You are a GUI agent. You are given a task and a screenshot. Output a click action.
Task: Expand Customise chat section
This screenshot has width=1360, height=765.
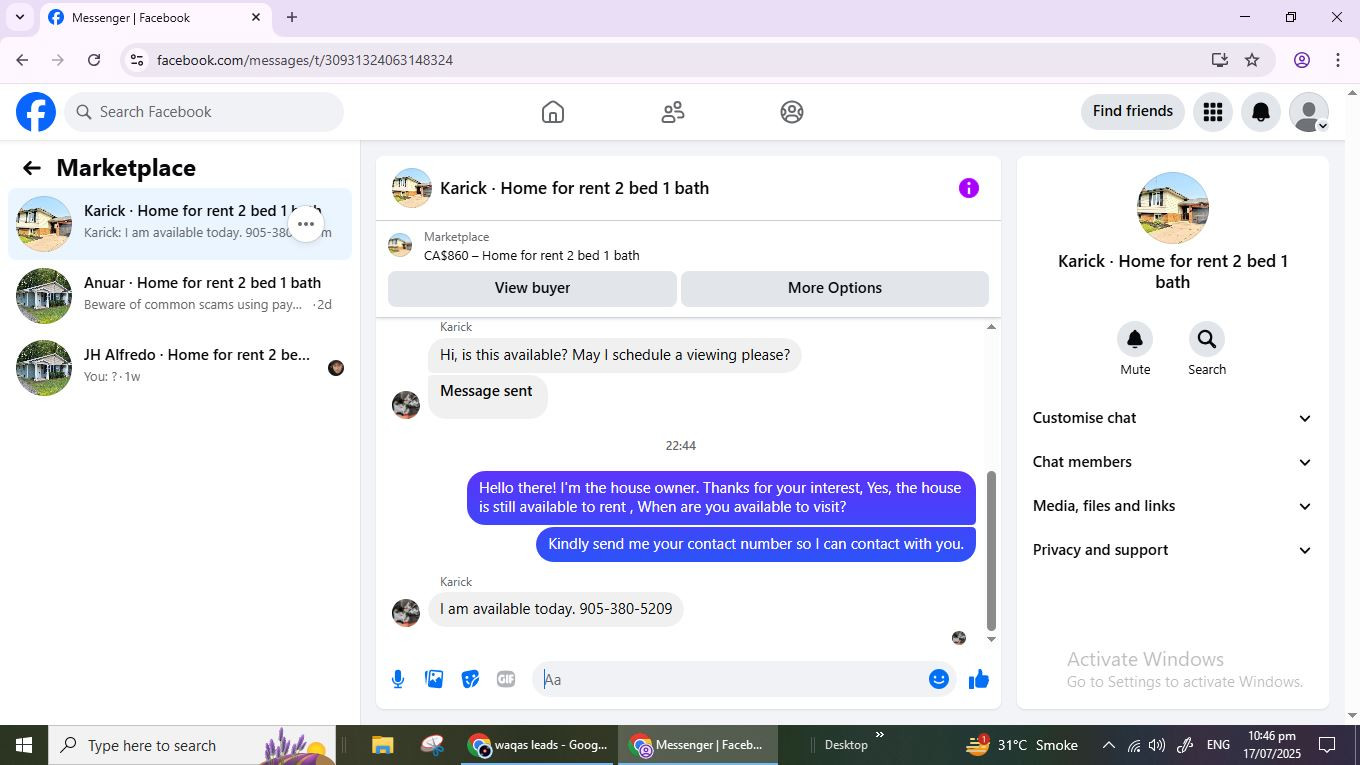[1172, 418]
